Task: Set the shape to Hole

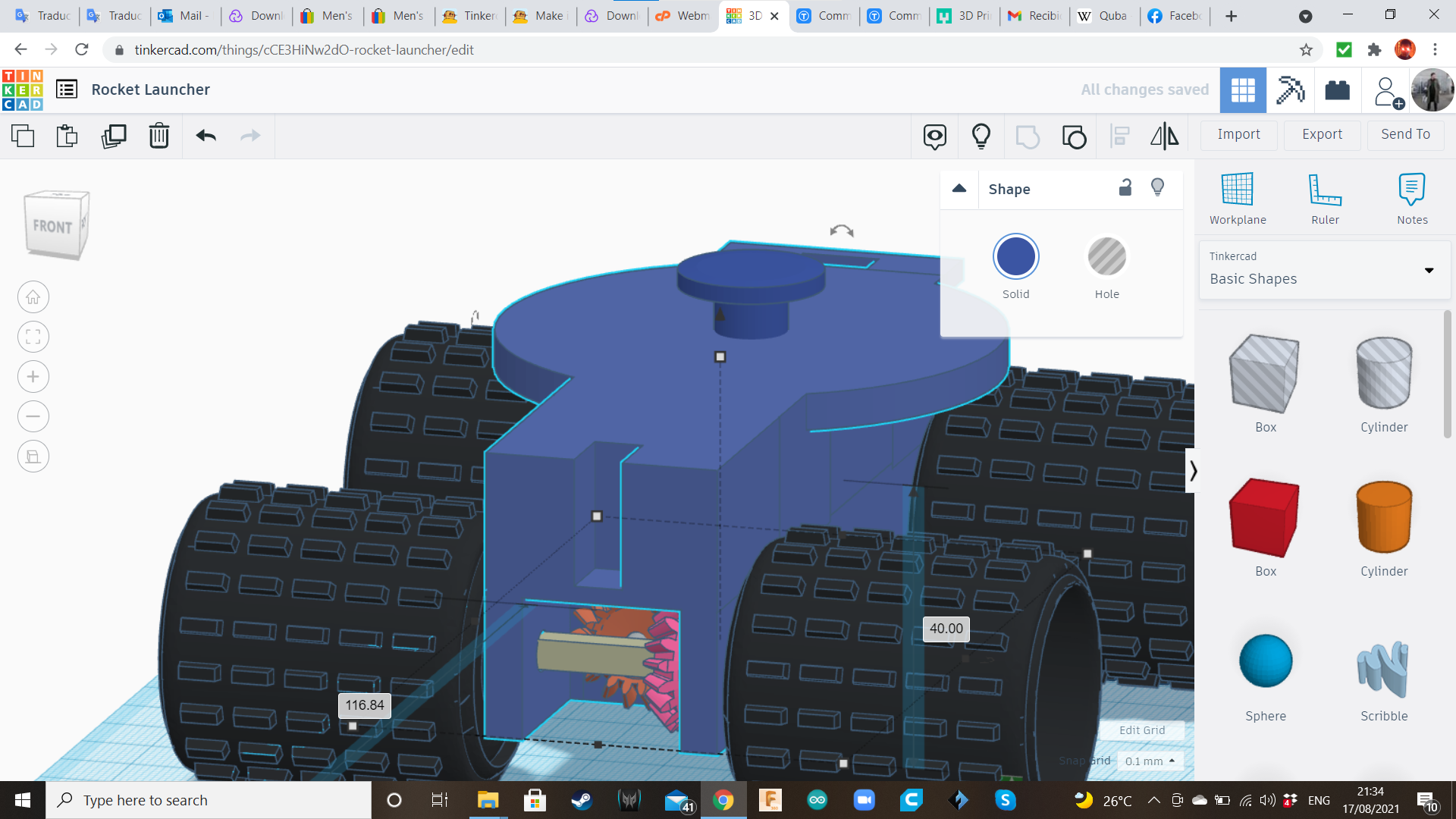Action: [1106, 257]
